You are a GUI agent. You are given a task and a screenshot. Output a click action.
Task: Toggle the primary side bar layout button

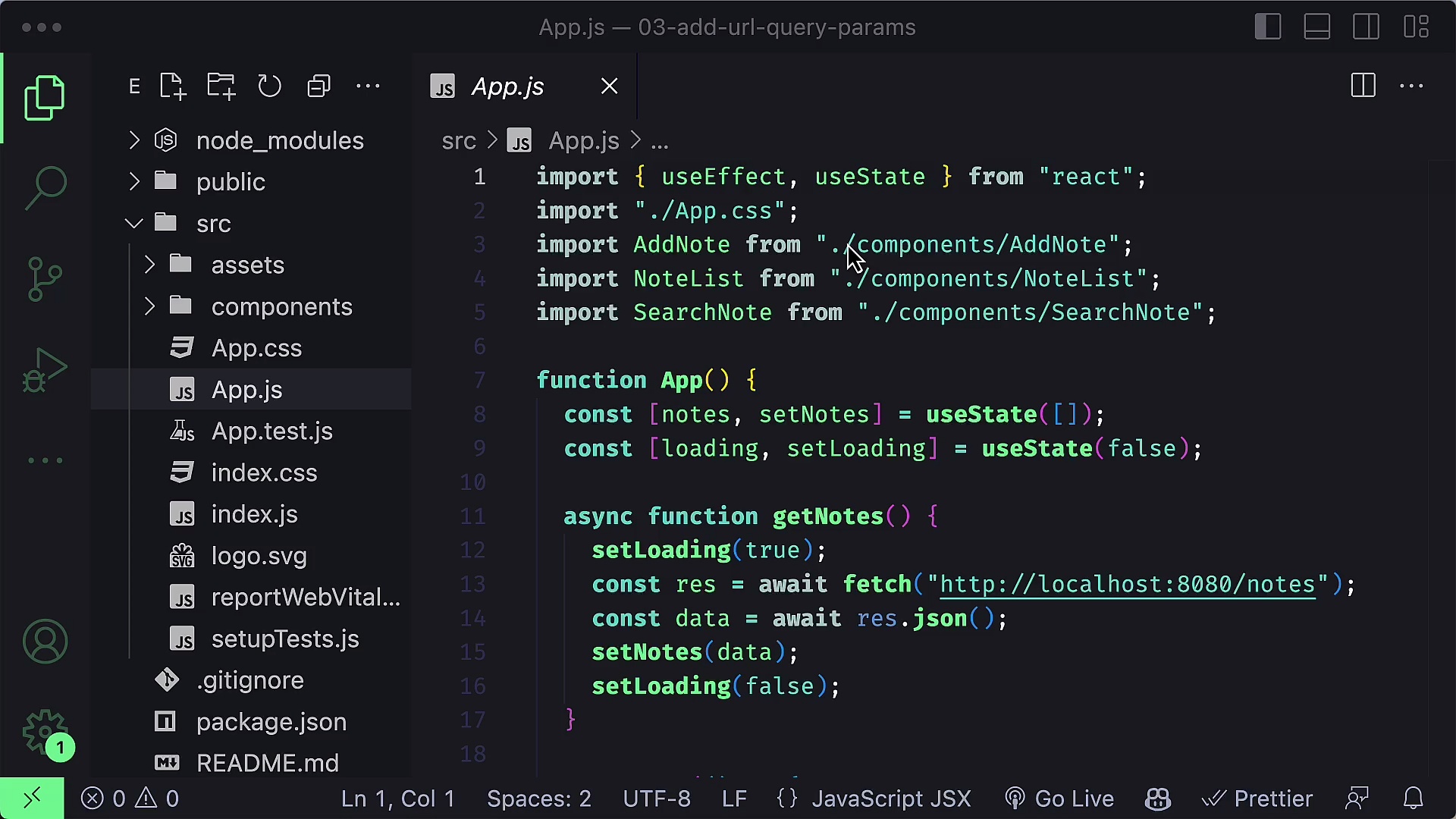(x=1268, y=27)
